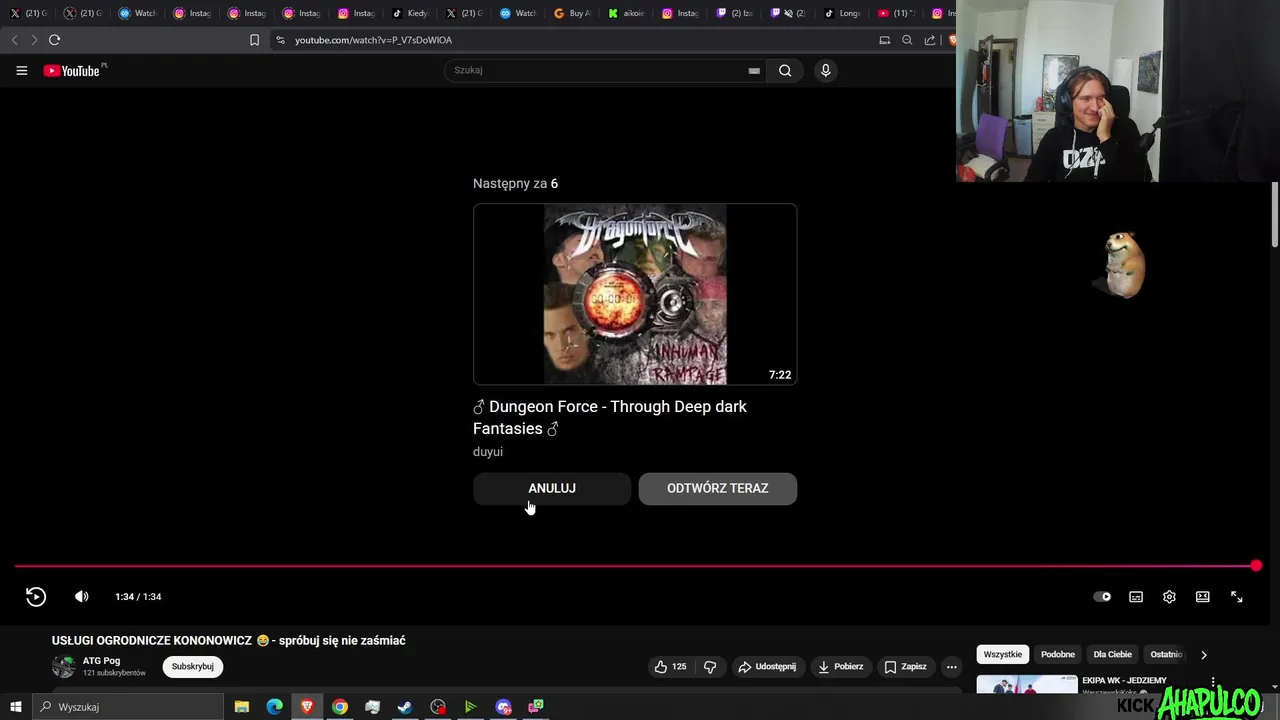The height and width of the screenshot is (720, 1280).
Task: Open File Explorer from taskbar
Action: pyautogui.click(x=242, y=707)
